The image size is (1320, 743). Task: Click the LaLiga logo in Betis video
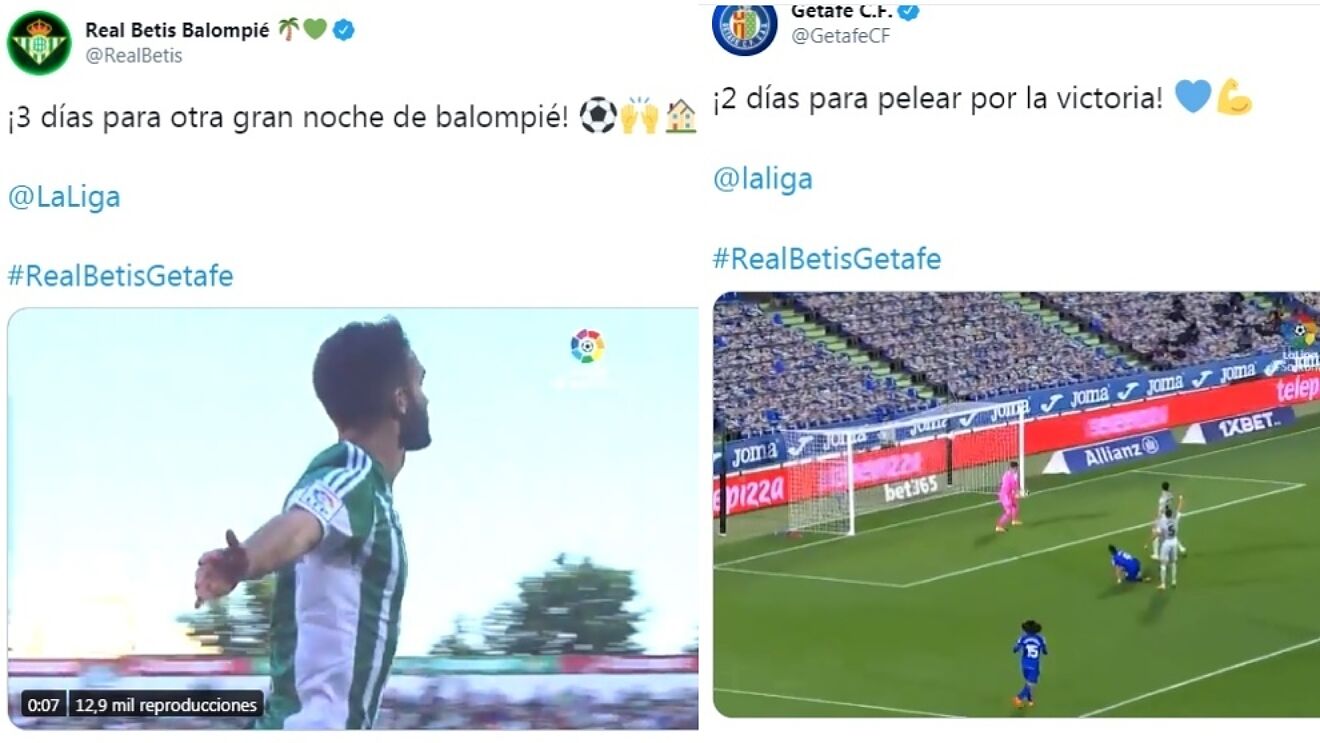(587, 346)
